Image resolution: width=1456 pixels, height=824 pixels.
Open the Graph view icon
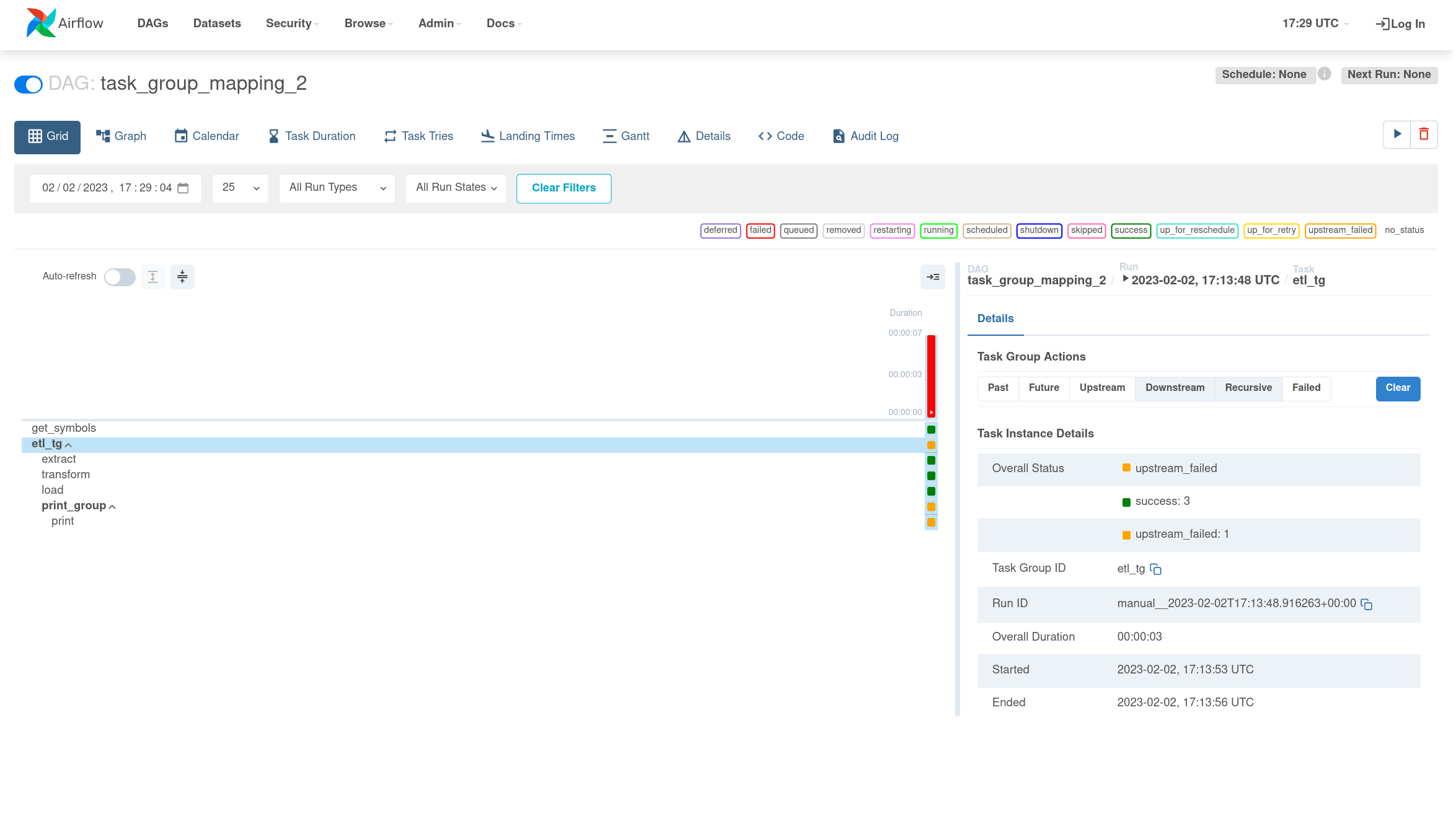pos(121,136)
